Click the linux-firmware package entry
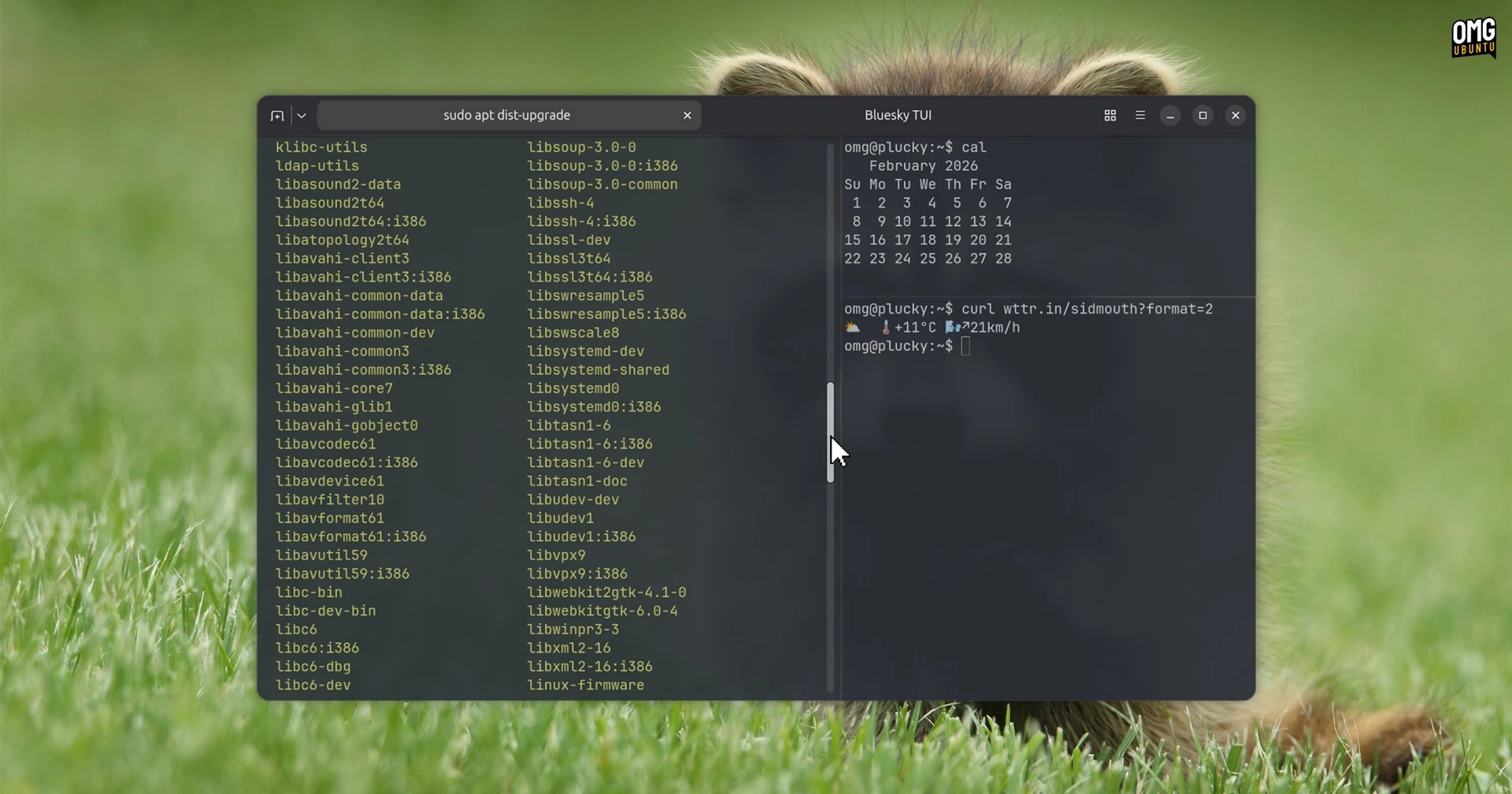1512x794 pixels. point(585,685)
